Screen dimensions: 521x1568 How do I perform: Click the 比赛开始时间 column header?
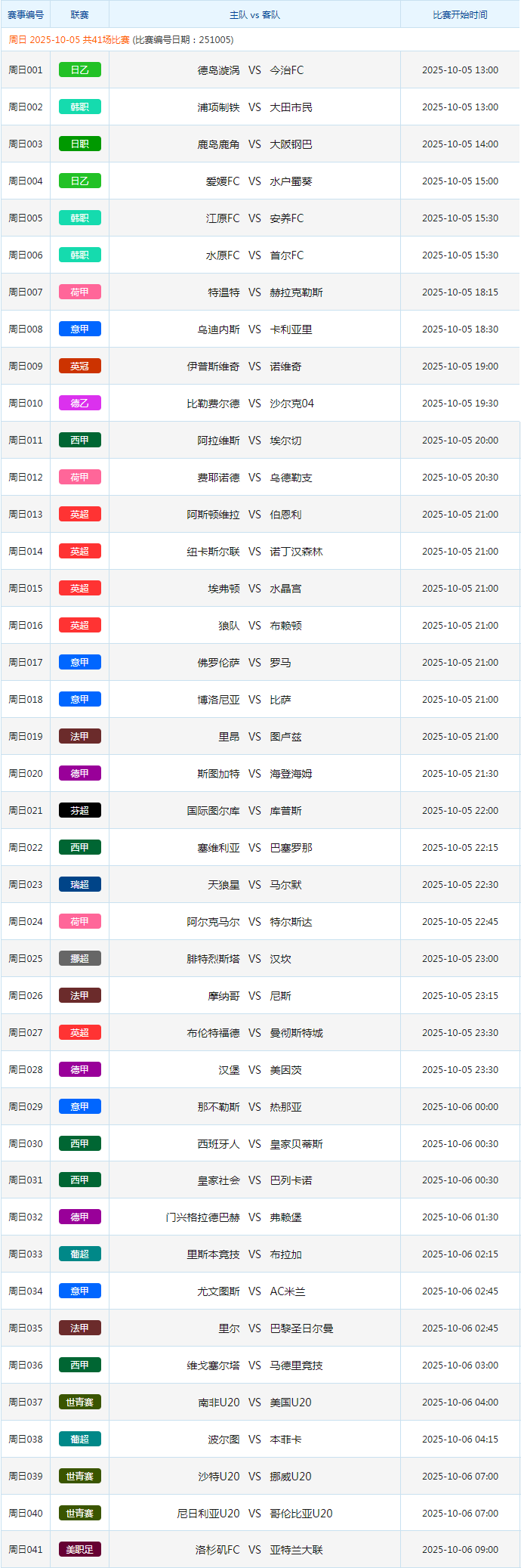pyautogui.click(x=460, y=15)
